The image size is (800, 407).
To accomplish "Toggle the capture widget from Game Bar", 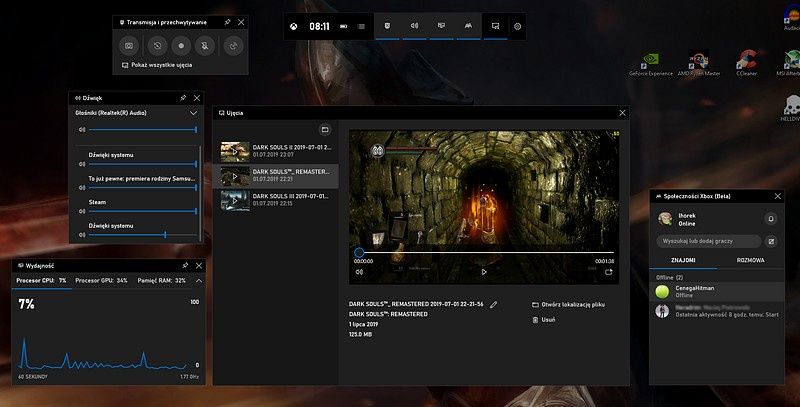I will (387, 26).
